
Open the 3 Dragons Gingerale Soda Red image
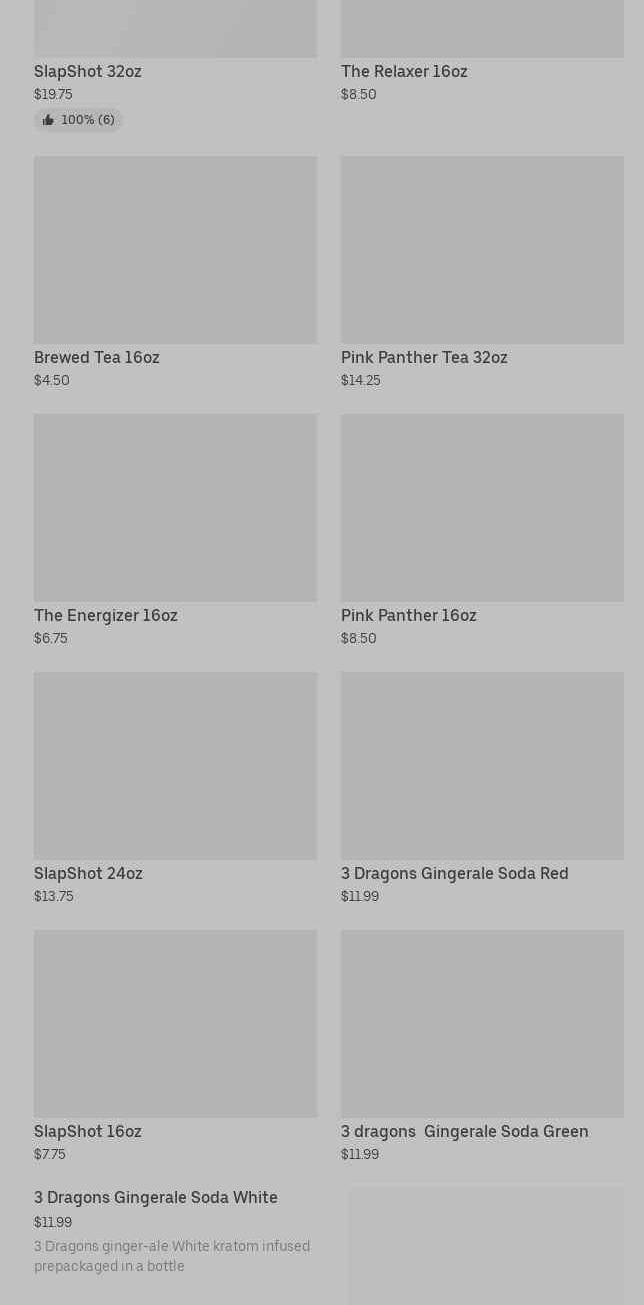pos(482,766)
